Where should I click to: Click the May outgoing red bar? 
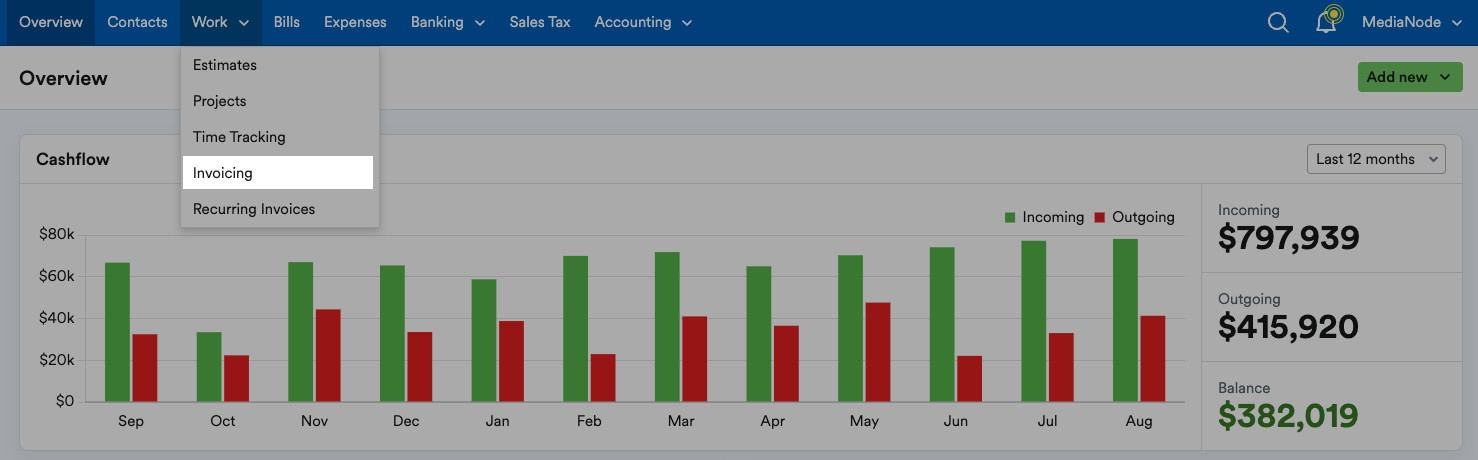coord(878,352)
